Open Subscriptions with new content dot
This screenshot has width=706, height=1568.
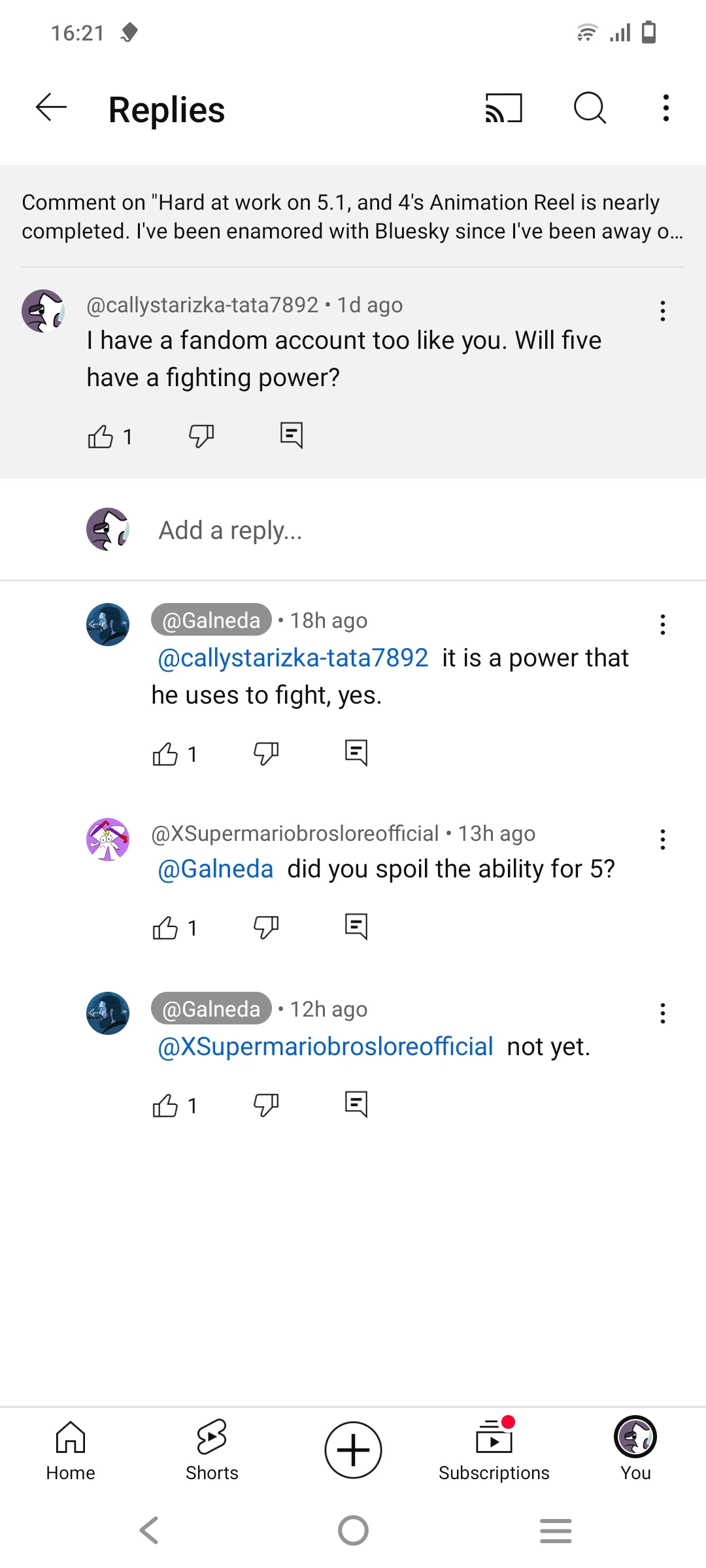pyautogui.click(x=494, y=1450)
